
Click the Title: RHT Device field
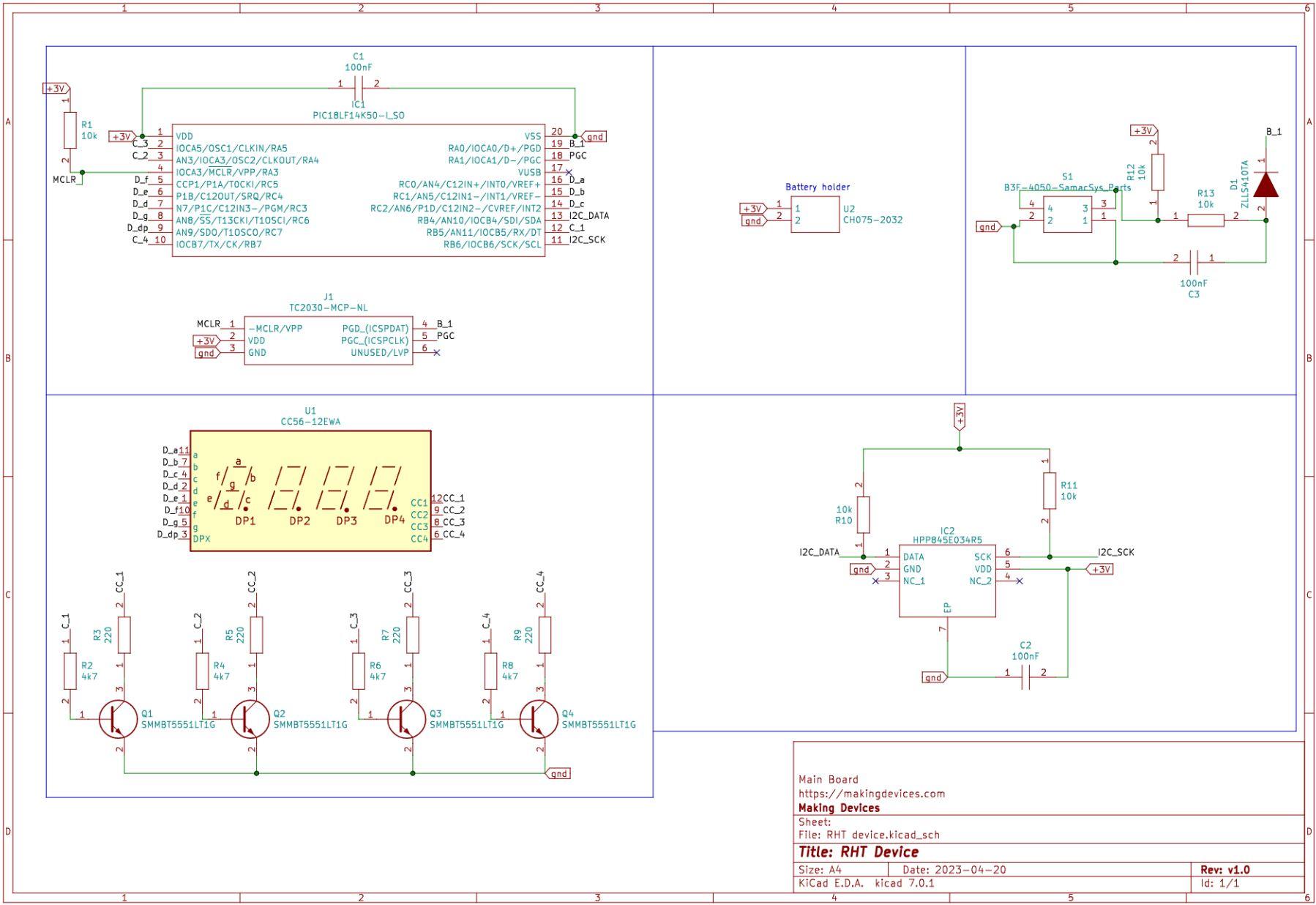(858, 851)
